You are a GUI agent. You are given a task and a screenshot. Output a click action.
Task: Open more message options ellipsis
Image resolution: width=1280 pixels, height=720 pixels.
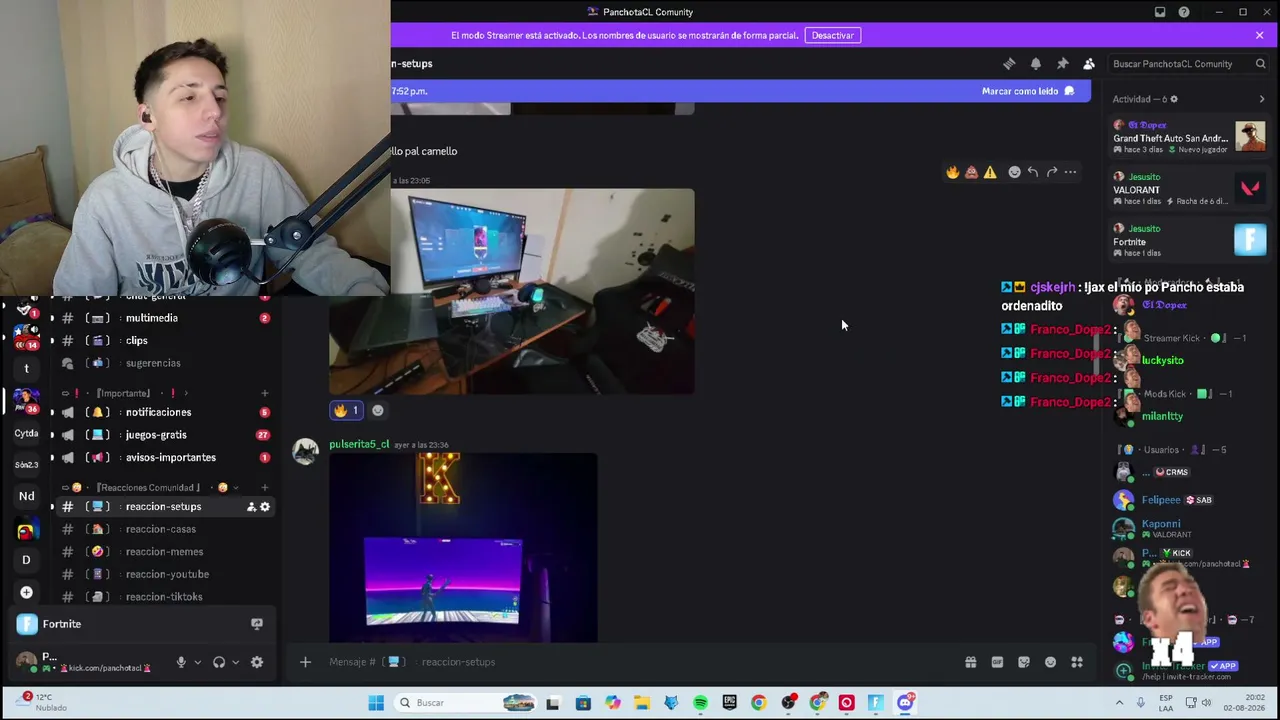(1070, 172)
